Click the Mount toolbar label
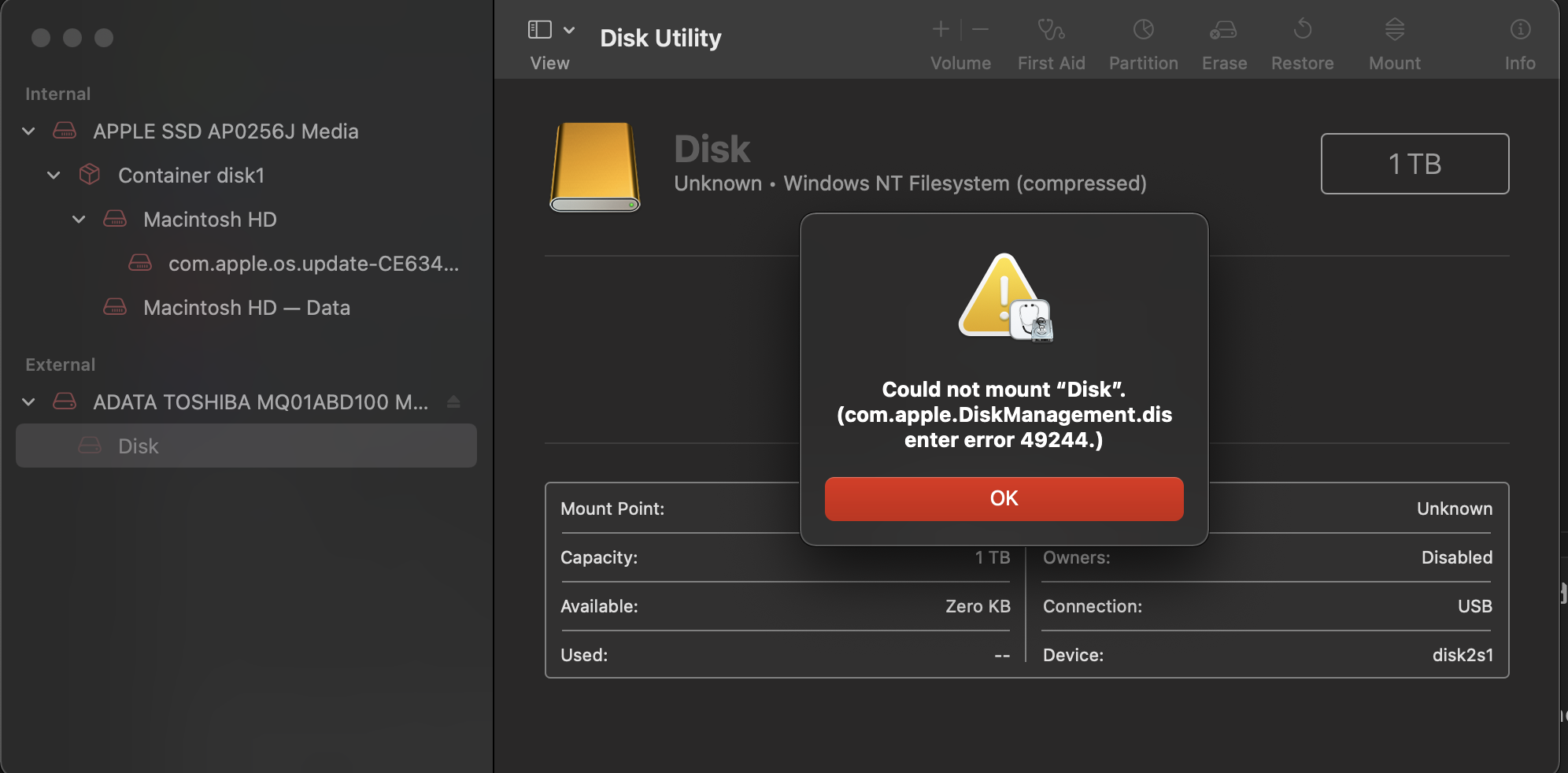1568x773 pixels. 1395,63
